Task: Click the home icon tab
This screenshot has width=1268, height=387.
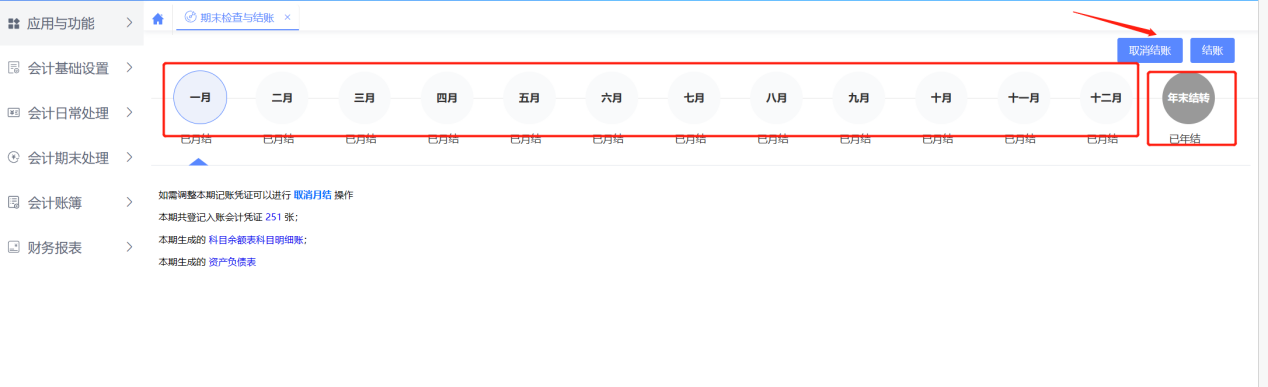Action: click(x=158, y=18)
